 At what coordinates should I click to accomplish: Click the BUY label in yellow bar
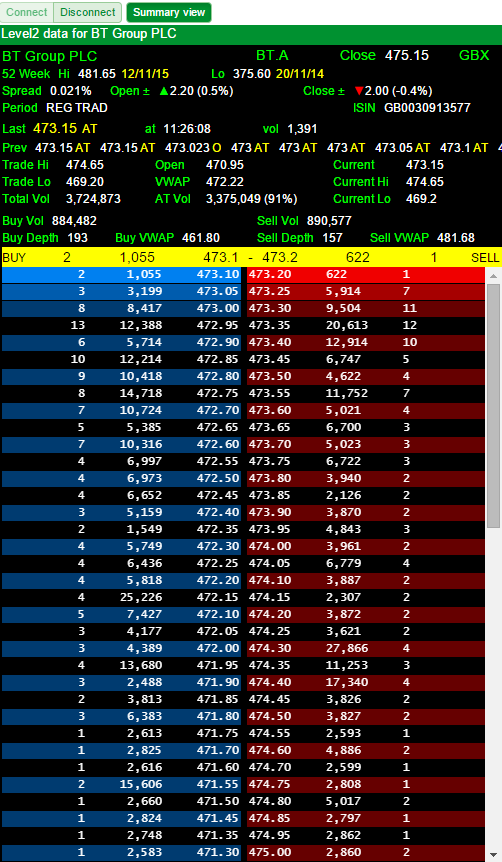pos(14,257)
